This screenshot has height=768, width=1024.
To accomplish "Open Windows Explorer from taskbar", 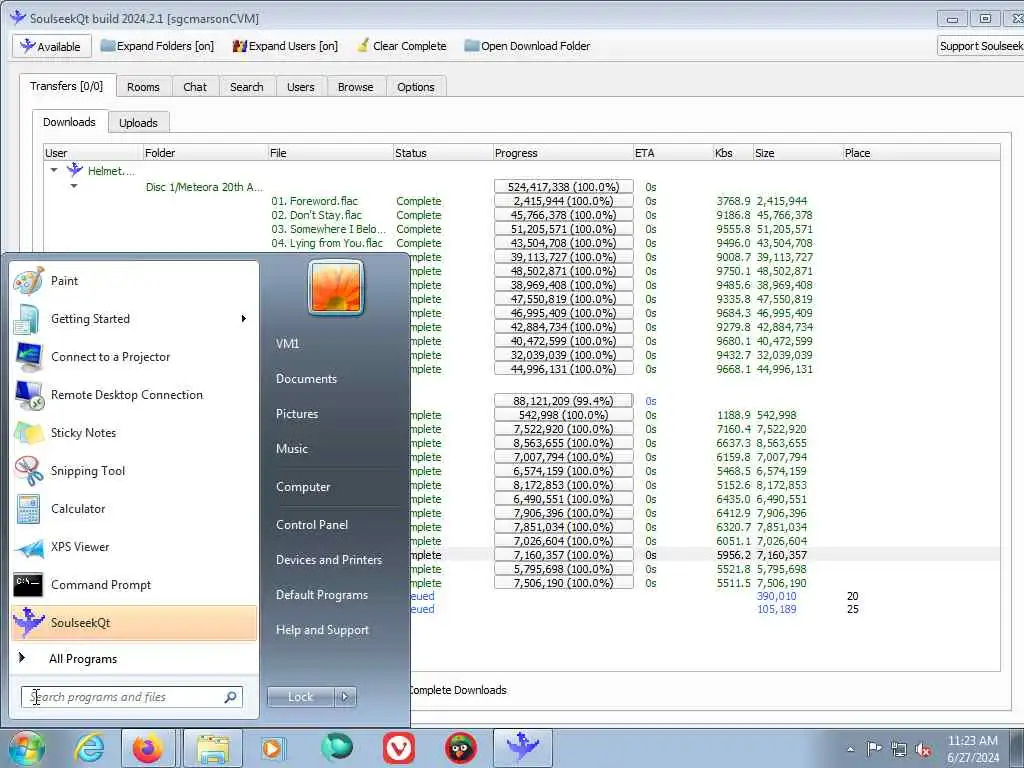I will pyautogui.click(x=212, y=748).
